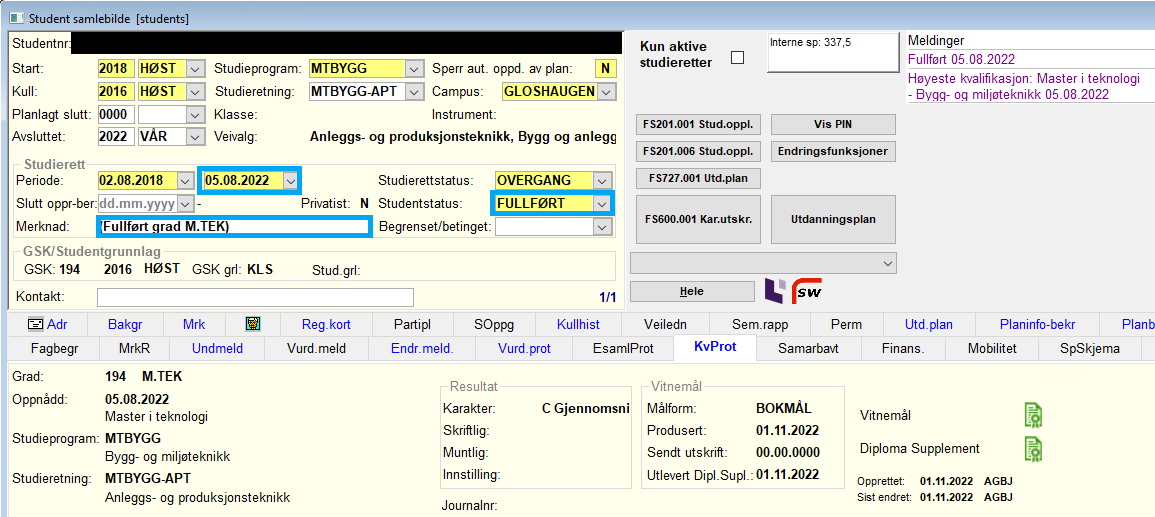The width and height of the screenshot is (1155, 517).
Task: Click the FS600.001 Kar.utskr. button
Action: [698, 219]
